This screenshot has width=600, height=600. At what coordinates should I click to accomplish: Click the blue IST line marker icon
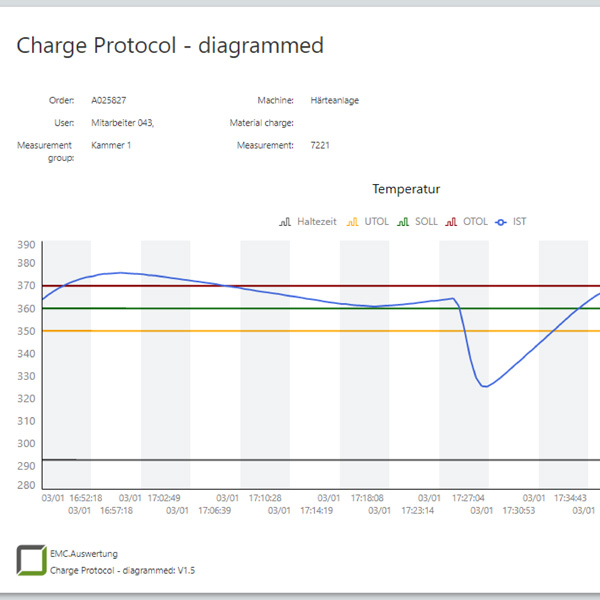(501, 221)
